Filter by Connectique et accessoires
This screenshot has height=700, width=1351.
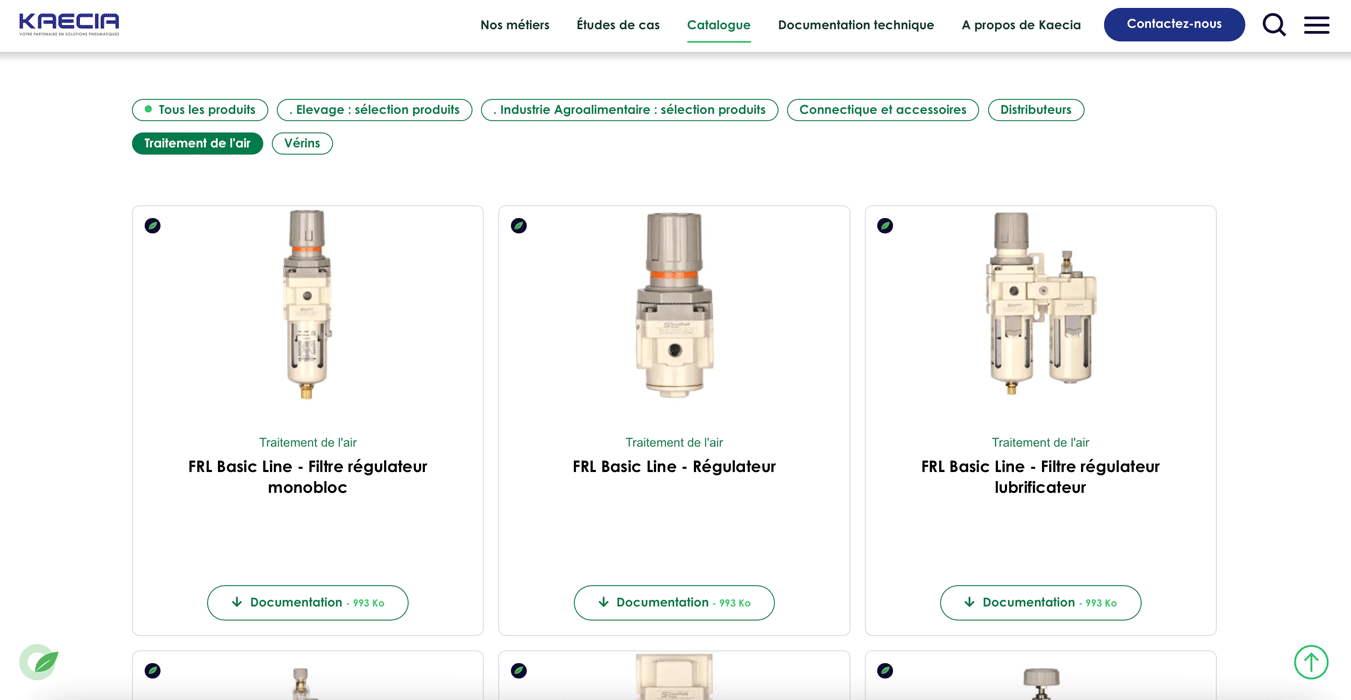[x=882, y=110]
